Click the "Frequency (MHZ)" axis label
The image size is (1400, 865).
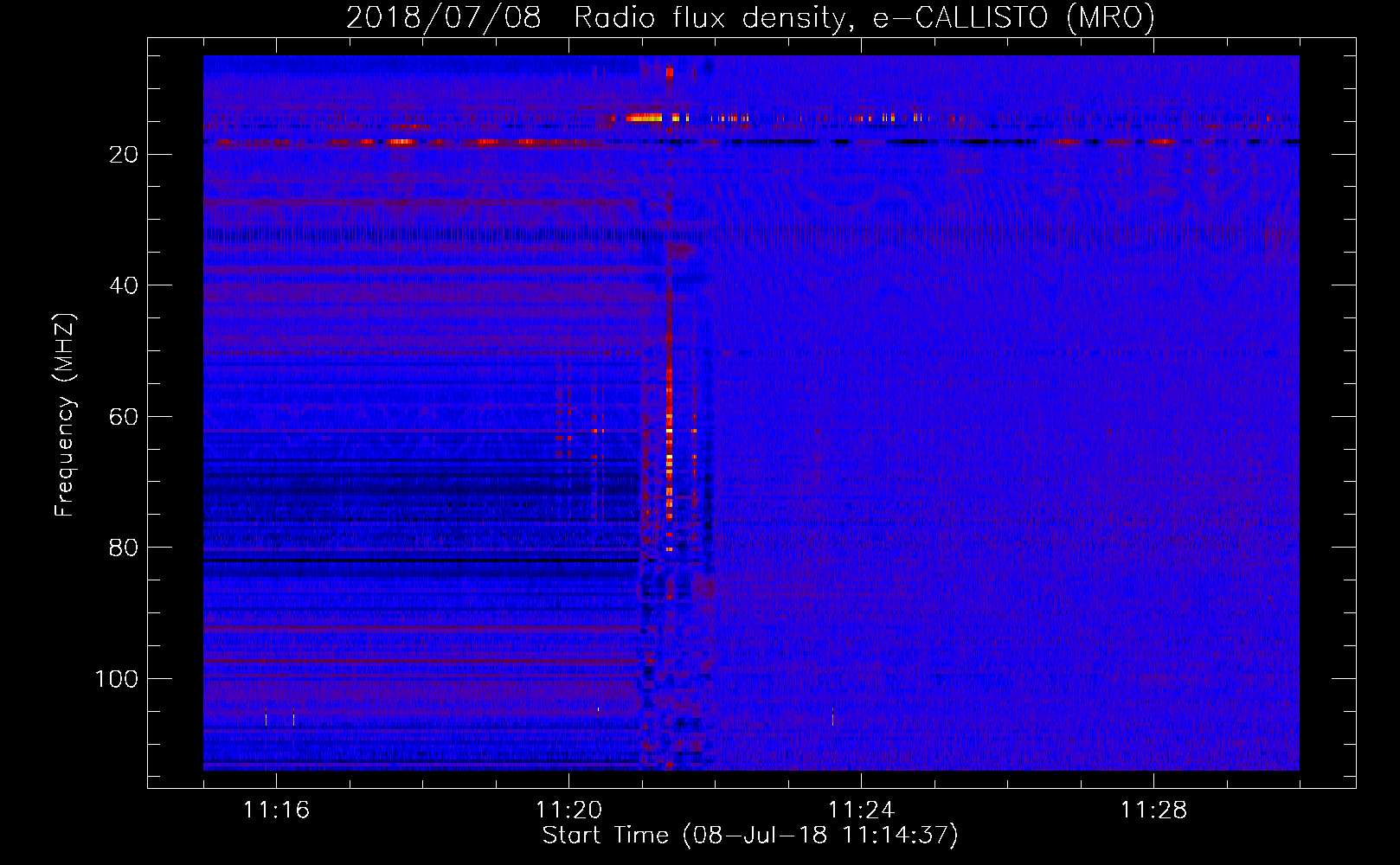point(65,414)
